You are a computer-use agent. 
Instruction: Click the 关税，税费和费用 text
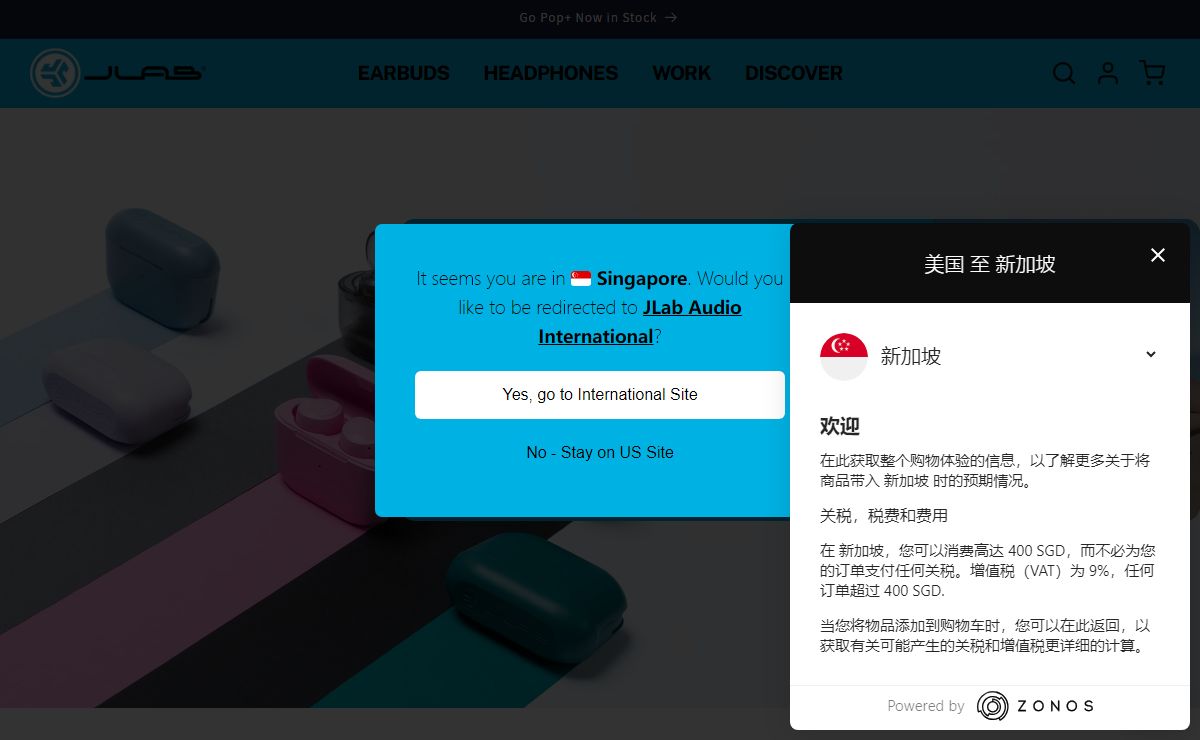pyautogui.click(x=884, y=516)
